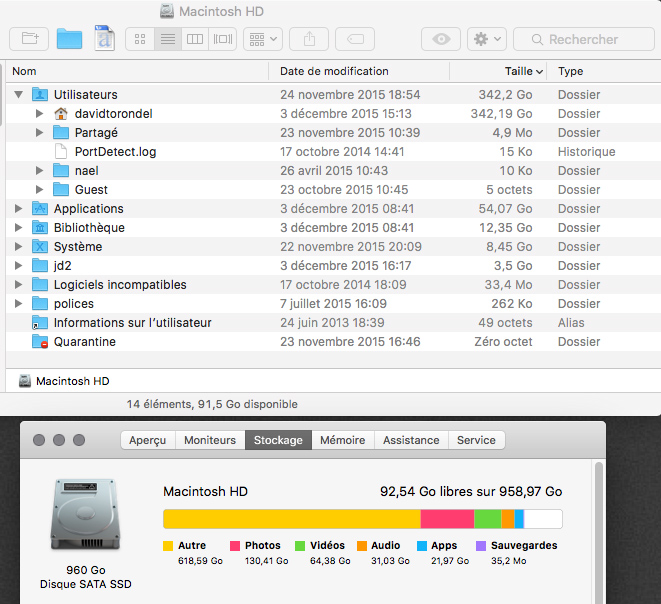The image size is (661, 604).
Task: Switch to list view
Action: coord(168,39)
